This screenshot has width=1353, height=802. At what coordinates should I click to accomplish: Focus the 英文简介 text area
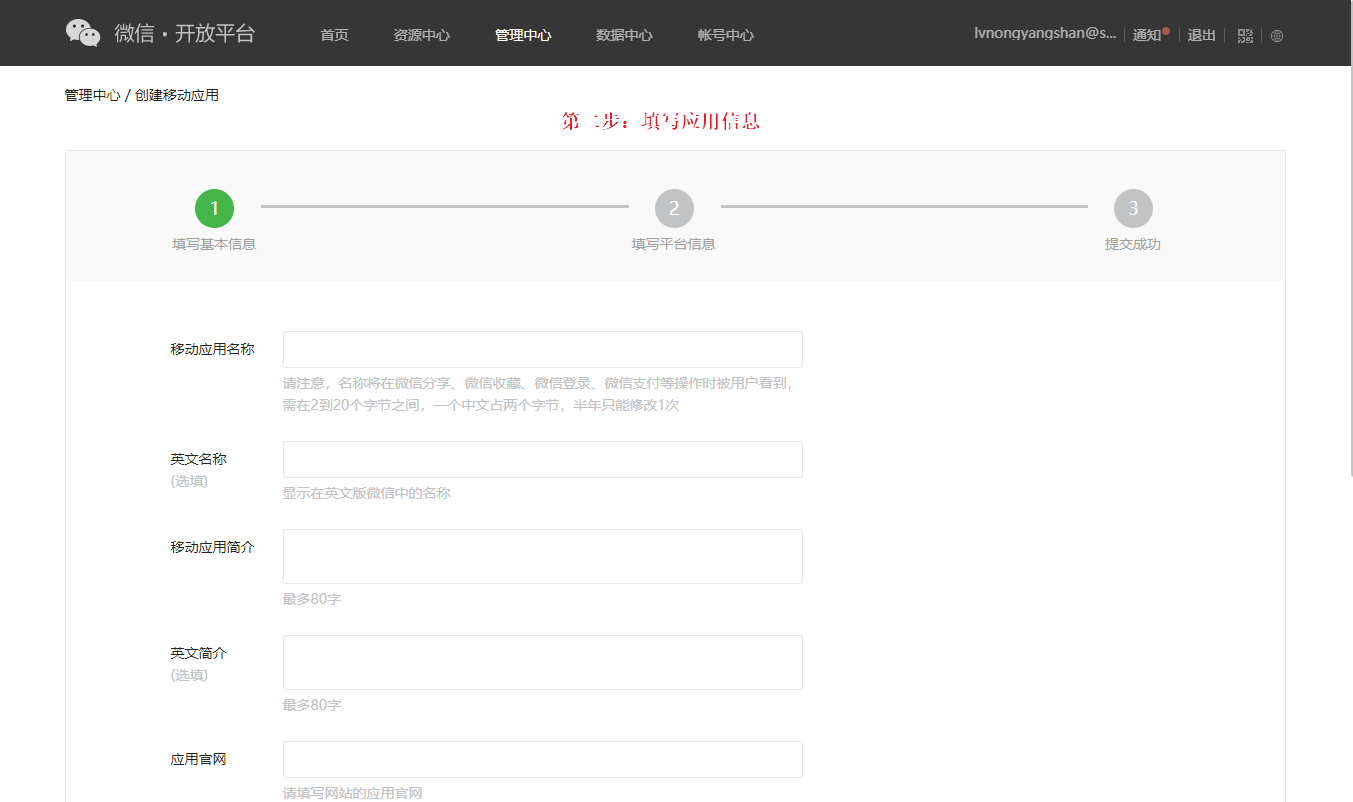point(543,662)
